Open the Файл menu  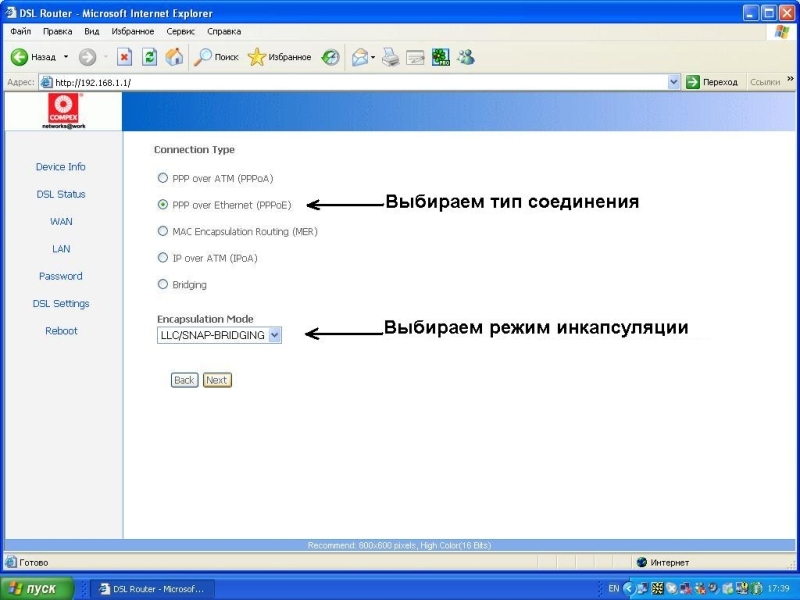click(x=20, y=32)
